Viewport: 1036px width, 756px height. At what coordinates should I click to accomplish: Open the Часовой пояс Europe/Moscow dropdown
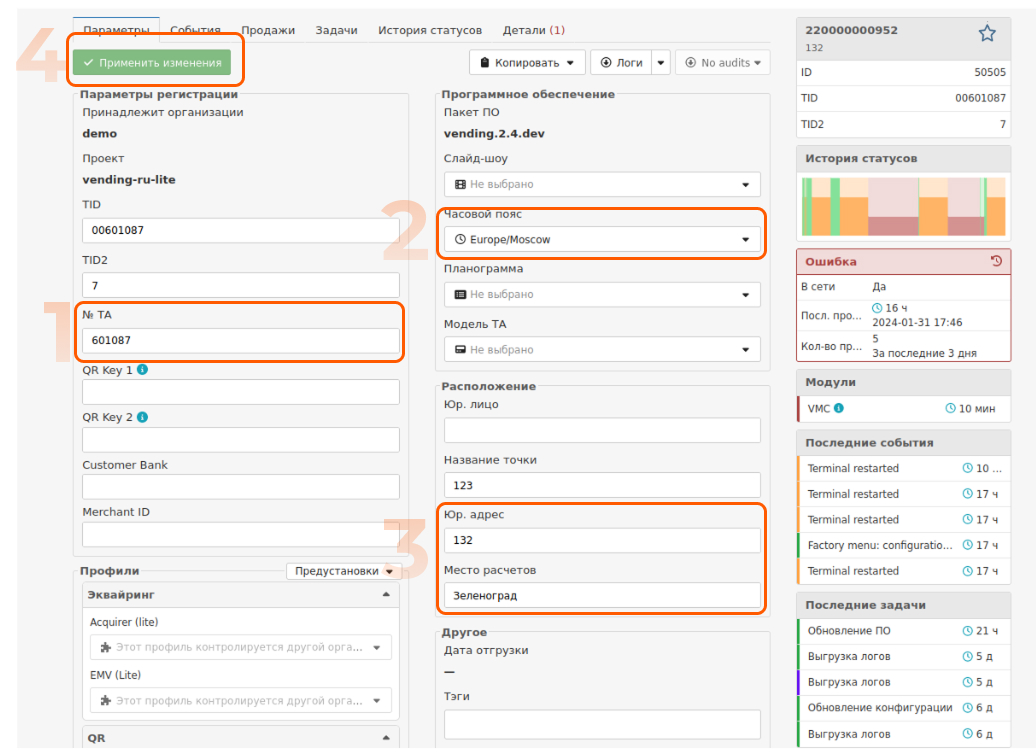[602, 239]
